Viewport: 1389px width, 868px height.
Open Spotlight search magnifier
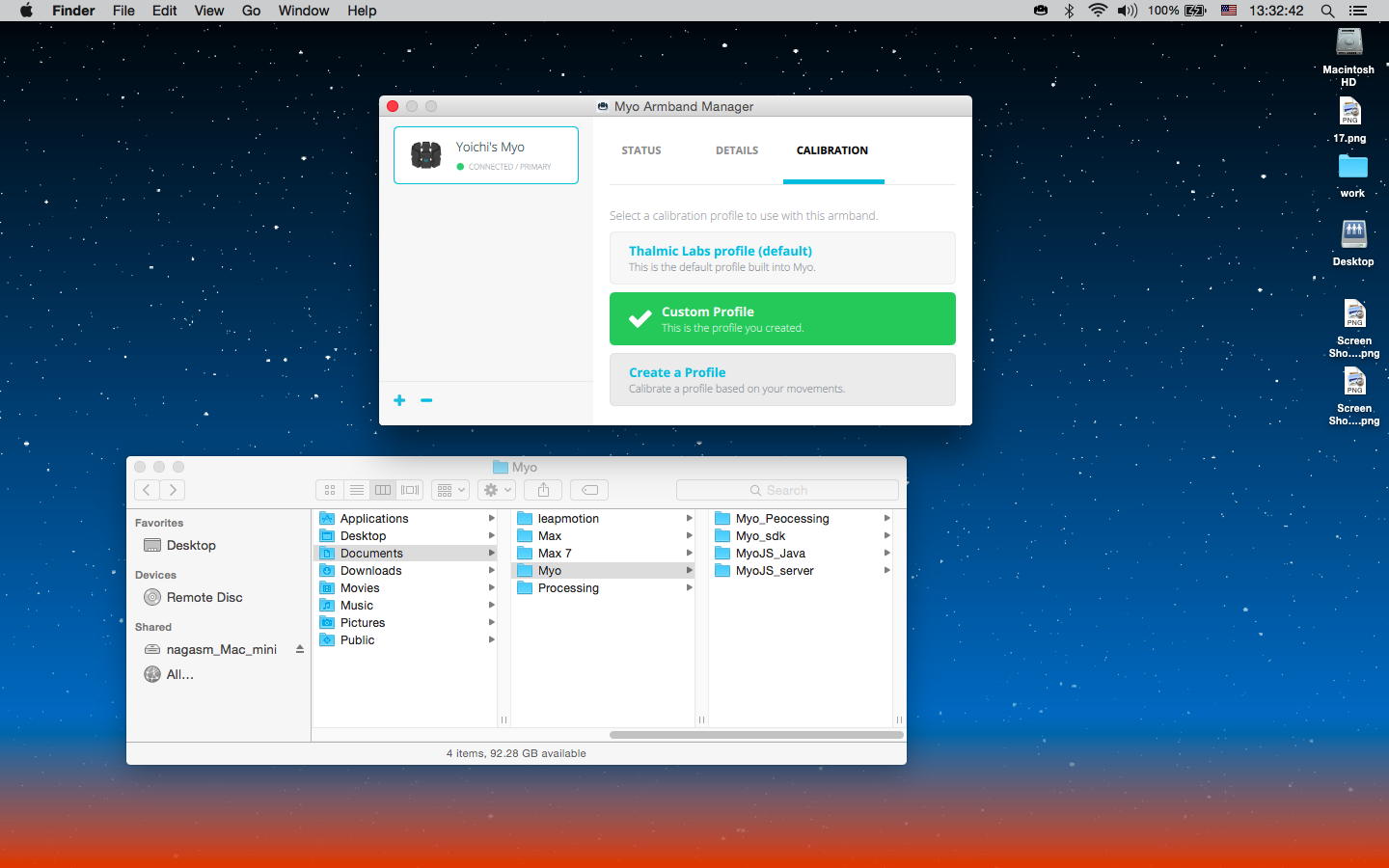point(1327,11)
